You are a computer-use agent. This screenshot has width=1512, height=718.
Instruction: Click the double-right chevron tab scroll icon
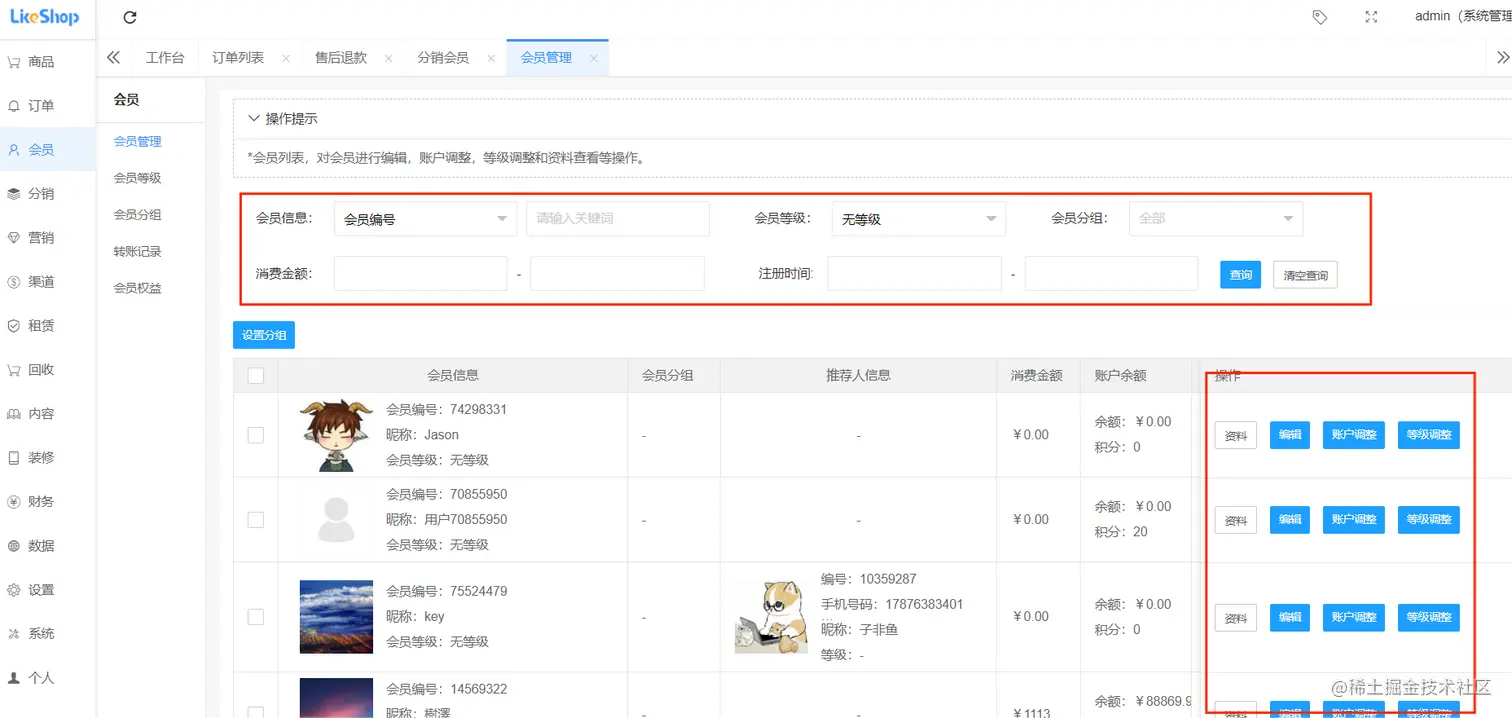(x=1502, y=58)
